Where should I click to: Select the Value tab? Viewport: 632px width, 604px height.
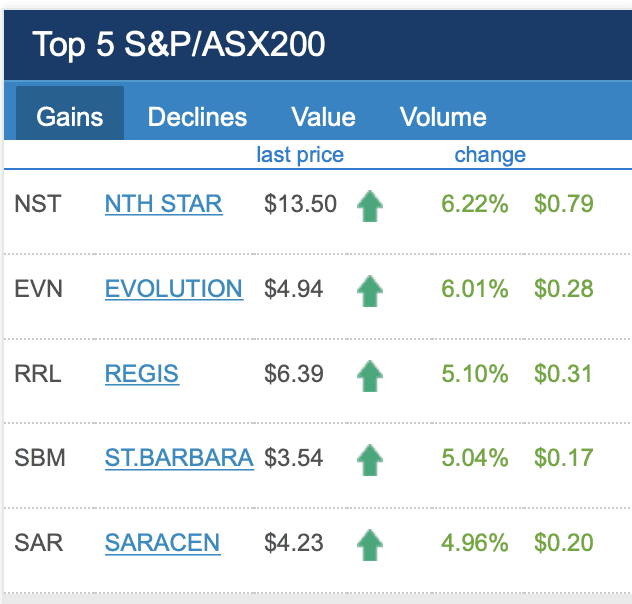pos(323,116)
